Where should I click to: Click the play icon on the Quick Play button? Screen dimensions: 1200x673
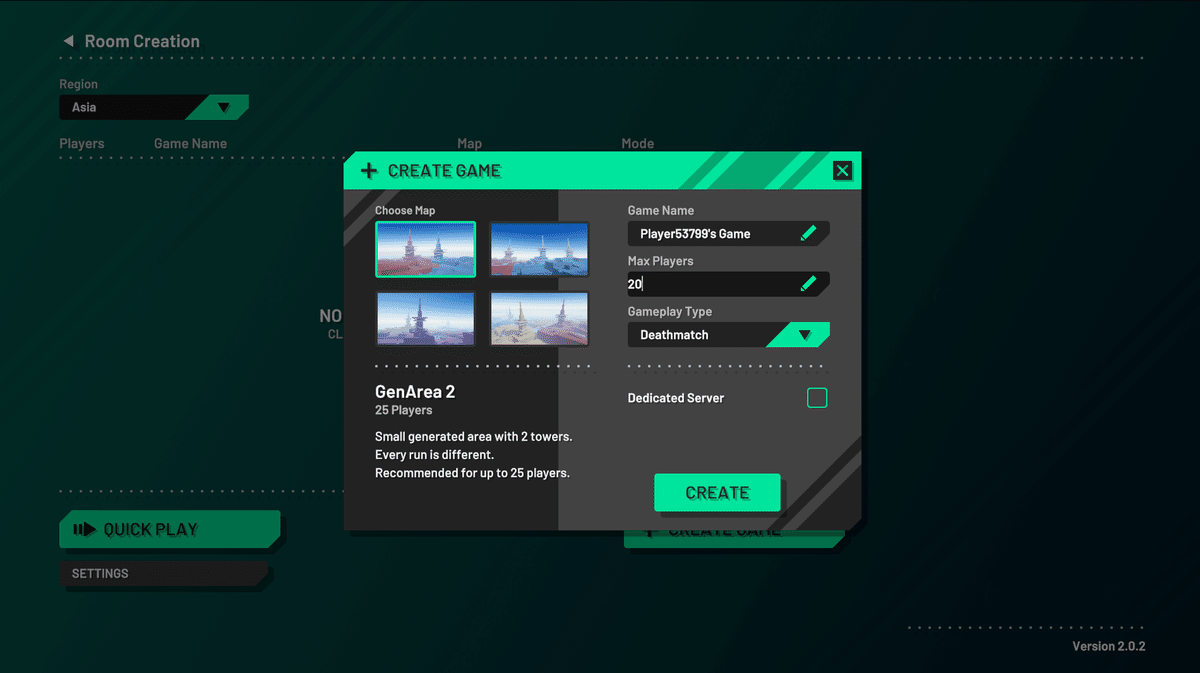coord(86,529)
